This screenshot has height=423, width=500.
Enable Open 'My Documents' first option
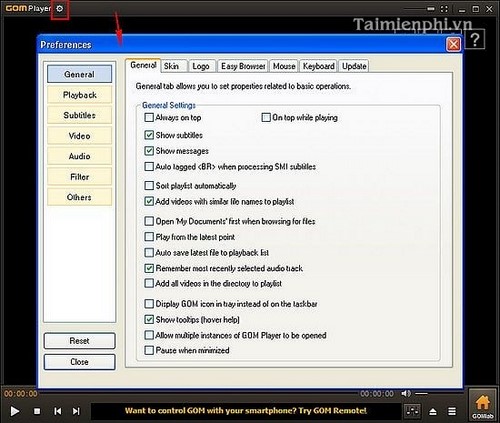(x=149, y=221)
